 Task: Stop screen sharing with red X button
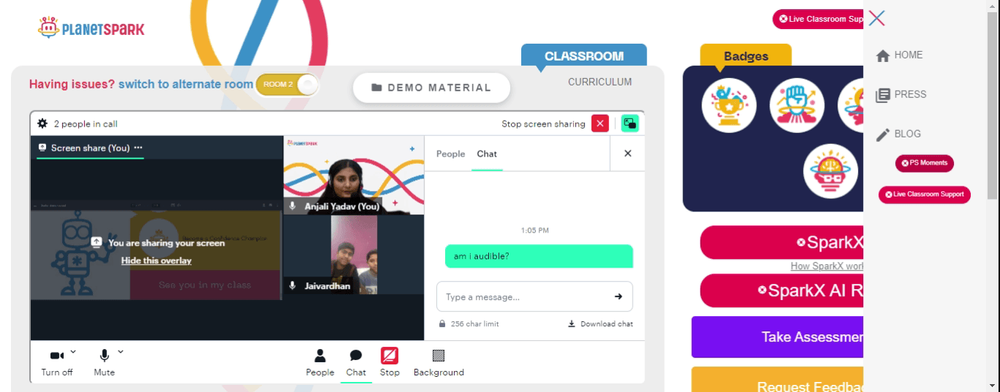600,124
